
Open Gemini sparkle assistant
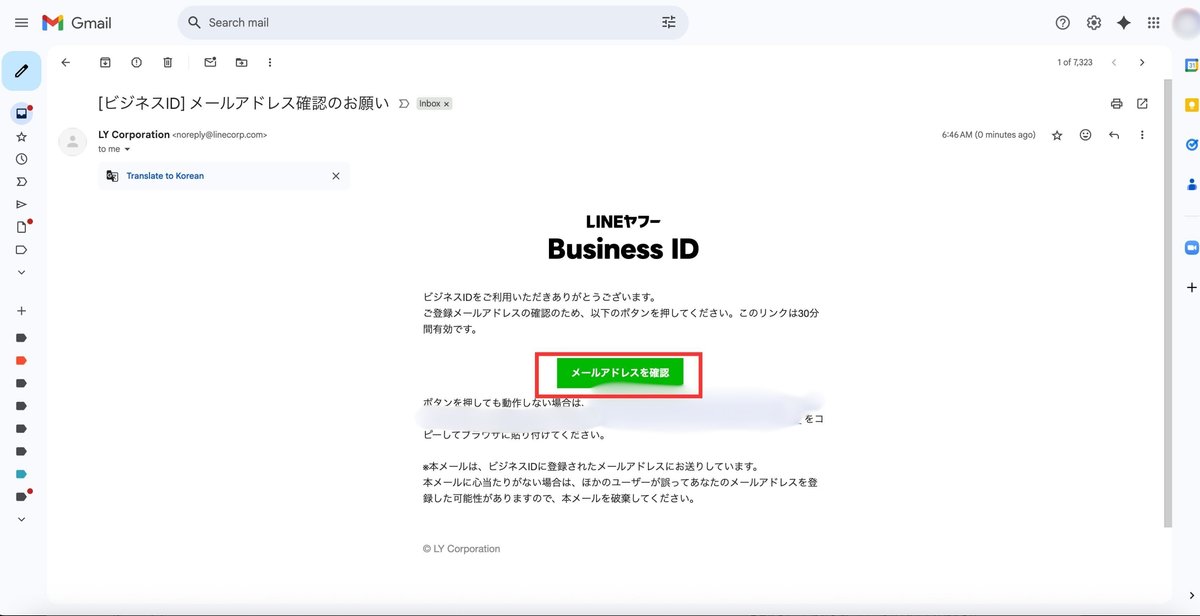[x=1124, y=22]
